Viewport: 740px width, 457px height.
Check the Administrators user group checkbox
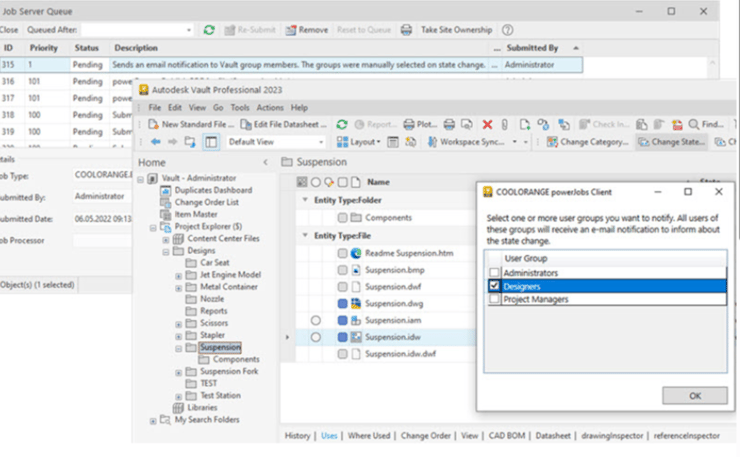click(x=494, y=272)
